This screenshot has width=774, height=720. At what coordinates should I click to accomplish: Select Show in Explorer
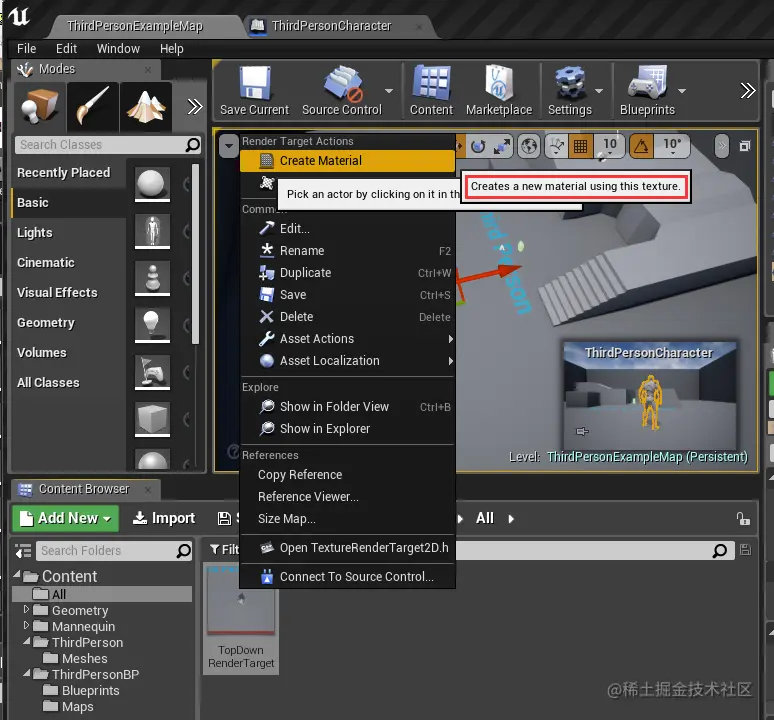[347, 429]
